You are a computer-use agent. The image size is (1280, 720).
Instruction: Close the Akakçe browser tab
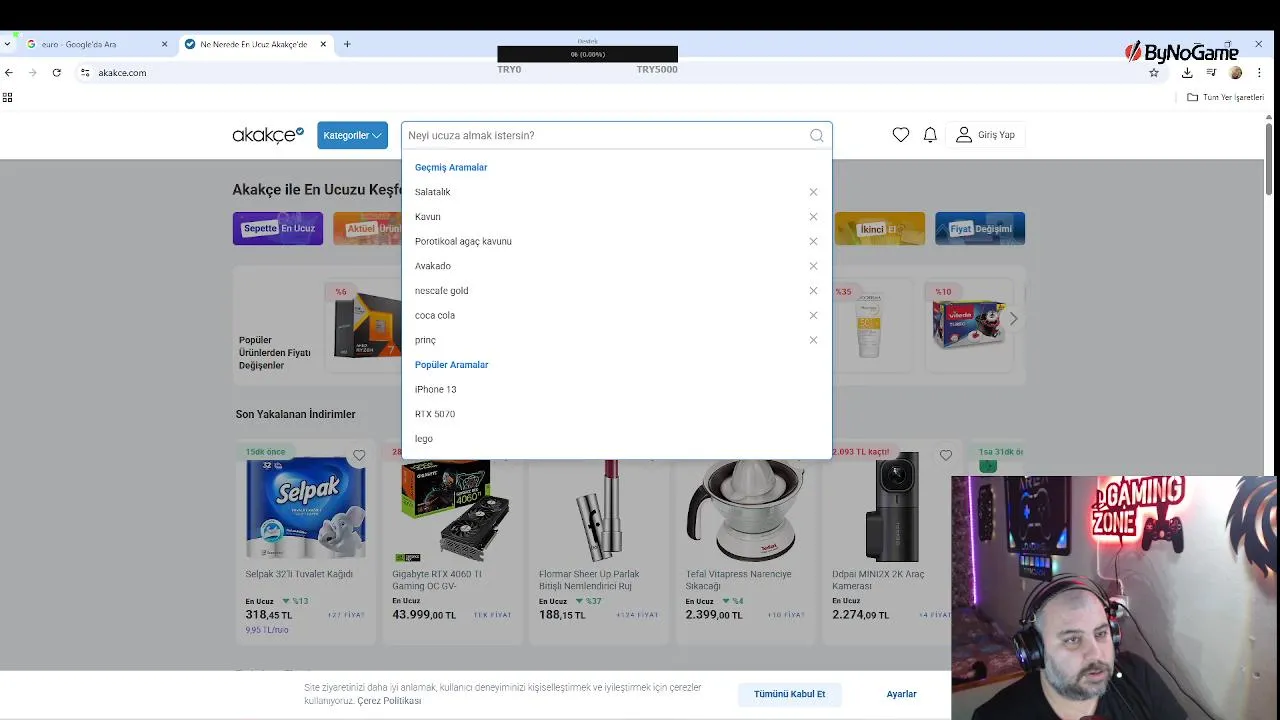(323, 44)
